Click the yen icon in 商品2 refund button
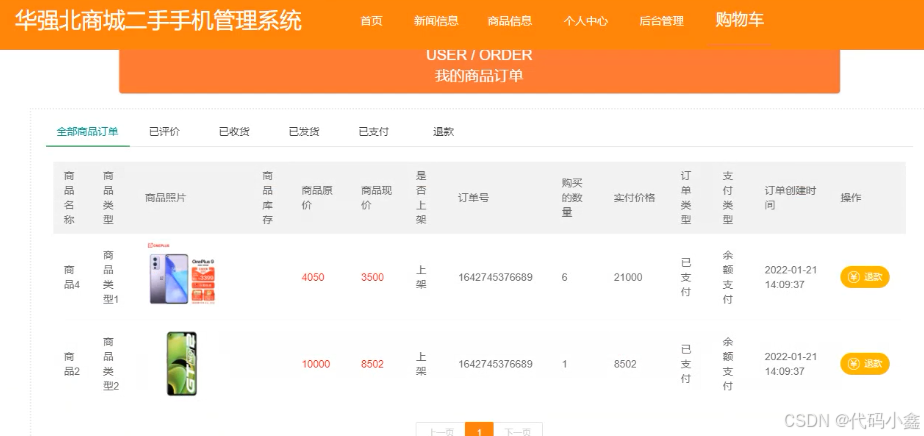Viewport: 924px width, 436px height. coord(853,364)
